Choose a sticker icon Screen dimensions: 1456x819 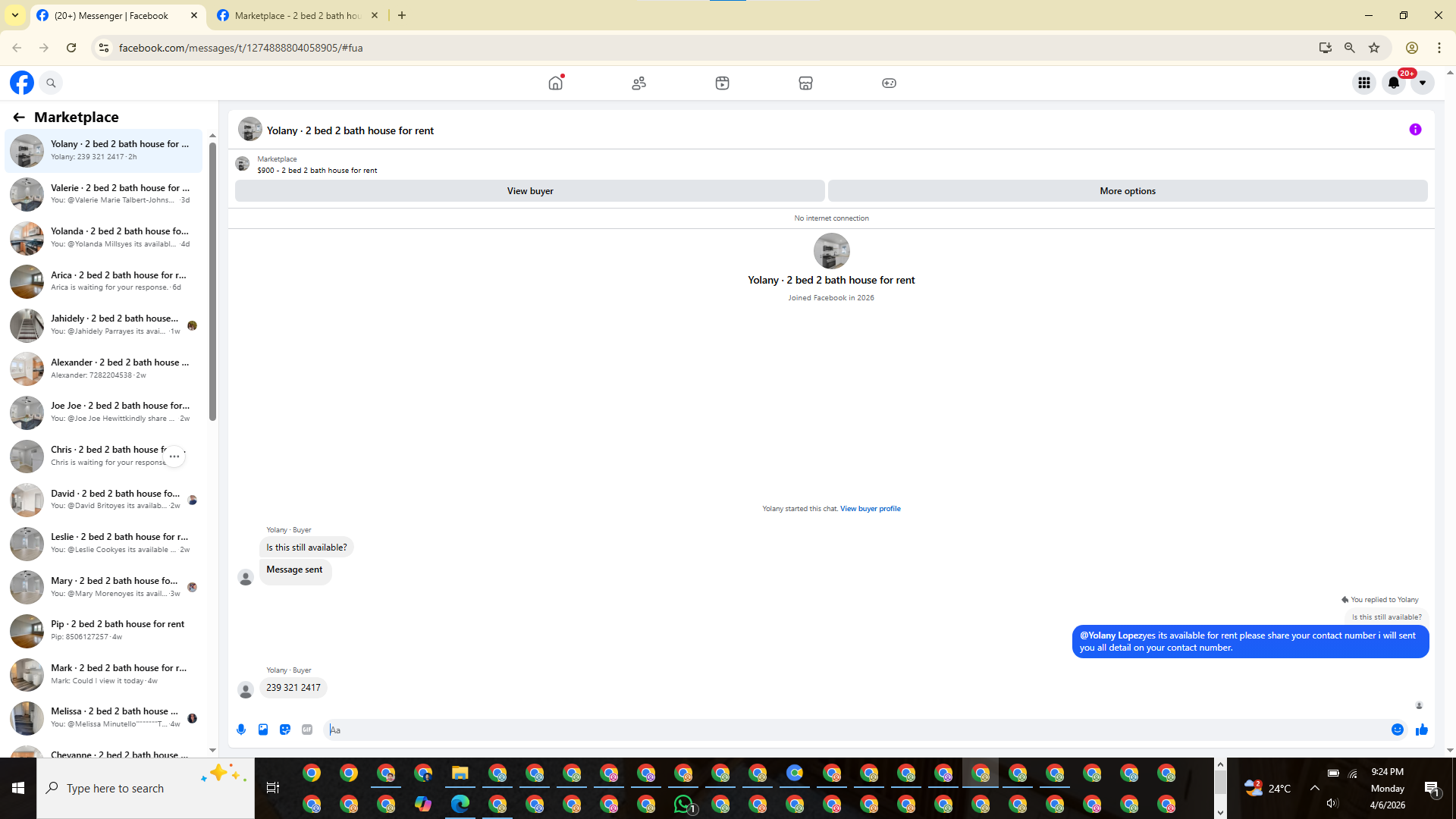coord(285,730)
